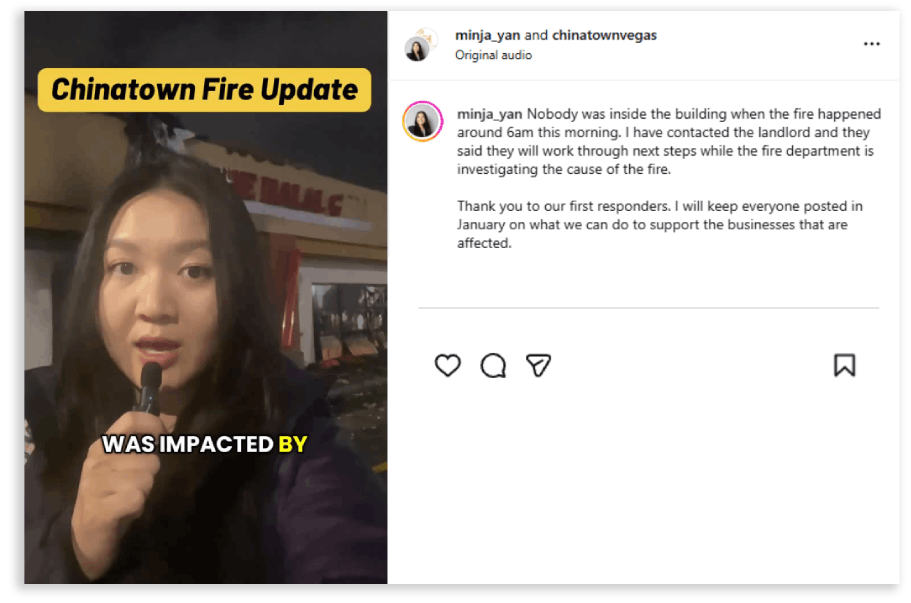The image size is (911, 603).
Task: Open minja_yan profile link in header
Action: (487, 35)
